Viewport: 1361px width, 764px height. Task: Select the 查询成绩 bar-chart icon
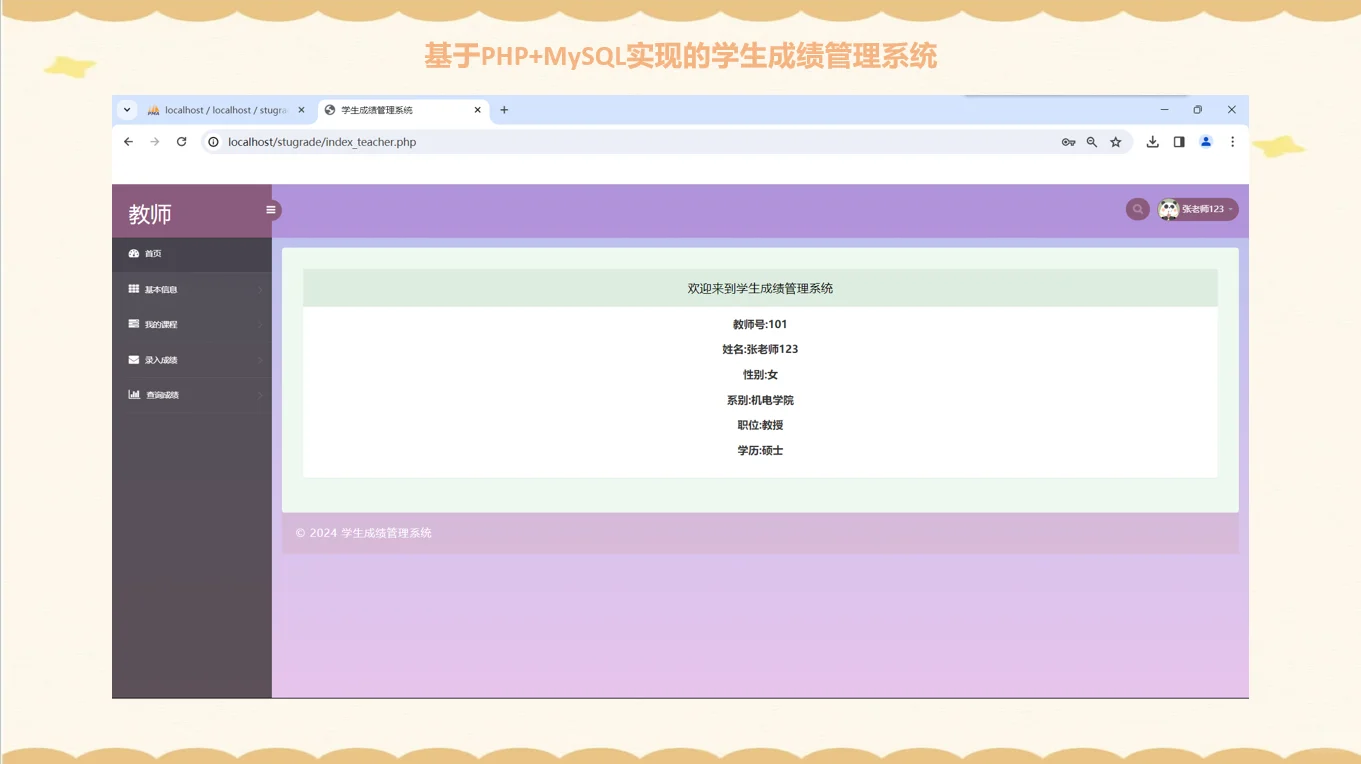pos(134,394)
